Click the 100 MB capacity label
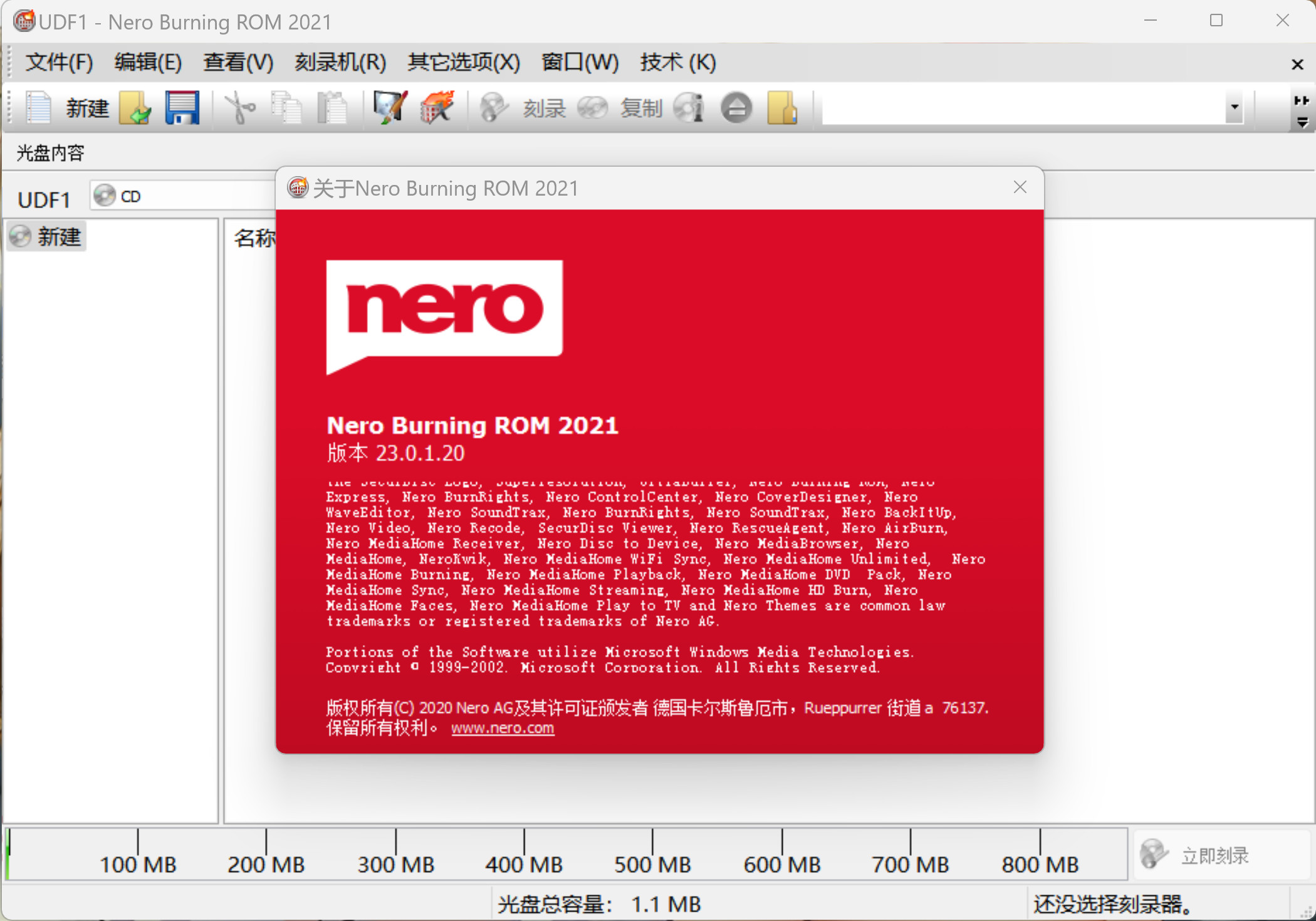This screenshot has width=1316, height=921. (138, 865)
